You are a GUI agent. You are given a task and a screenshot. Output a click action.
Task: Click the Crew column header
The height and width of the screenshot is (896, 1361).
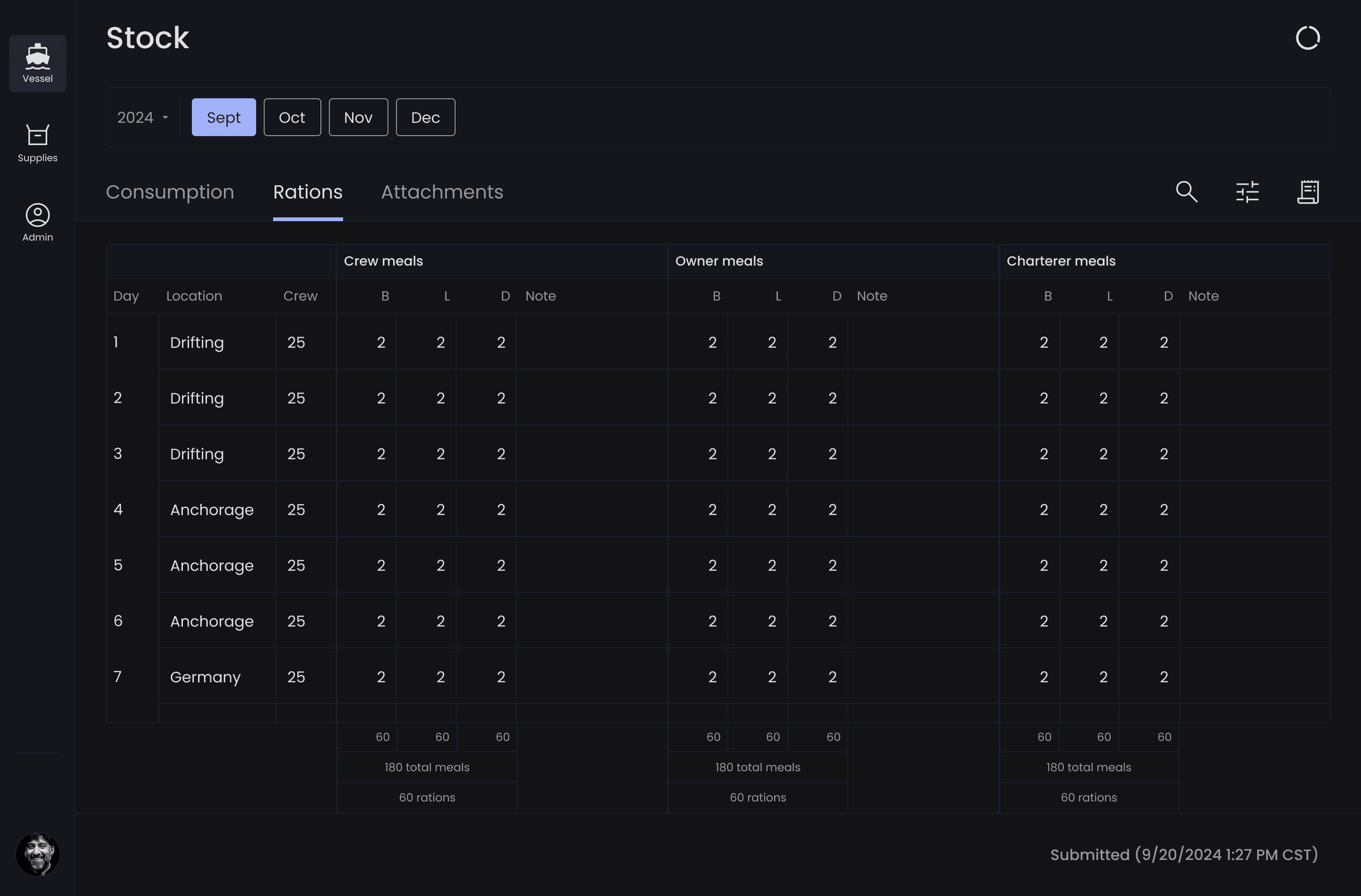click(300, 296)
